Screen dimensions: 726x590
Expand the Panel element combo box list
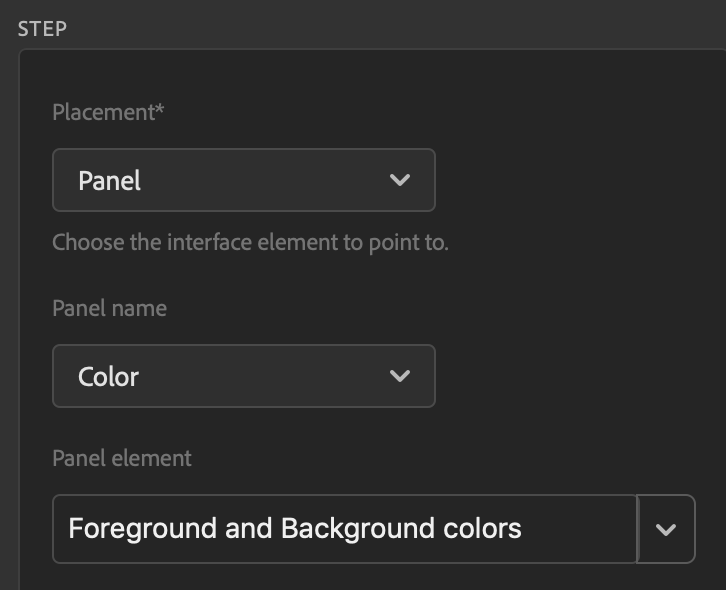click(666, 529)
